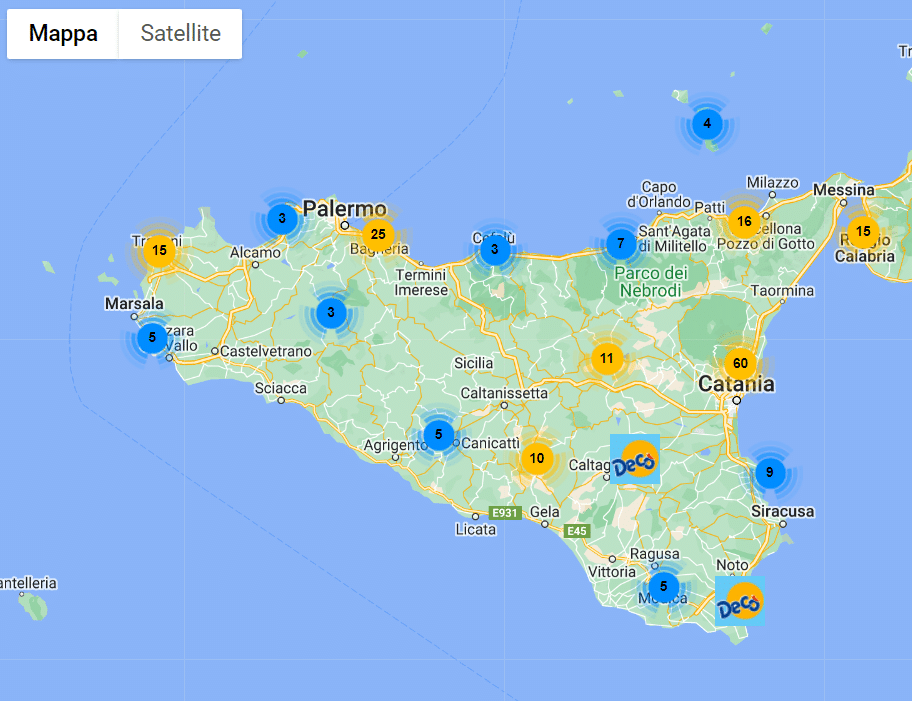Click the 15 cluster near Trapani

pyautogui.click(x=159, y=251)
